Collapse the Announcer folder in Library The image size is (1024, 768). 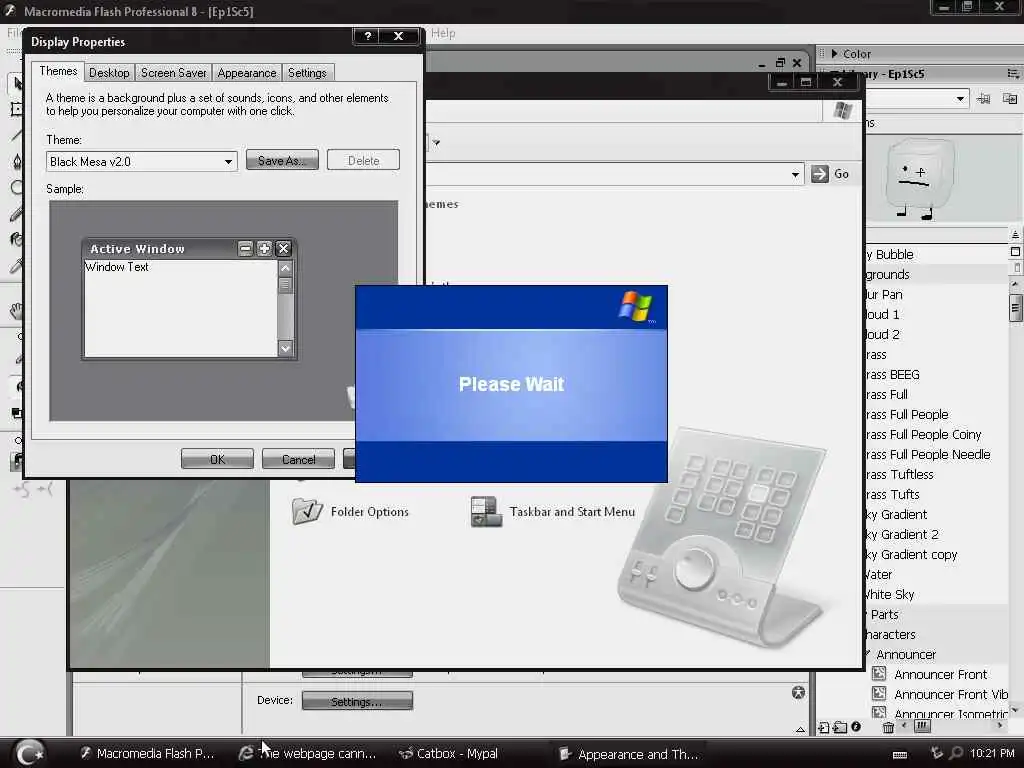tap(867, 654)
